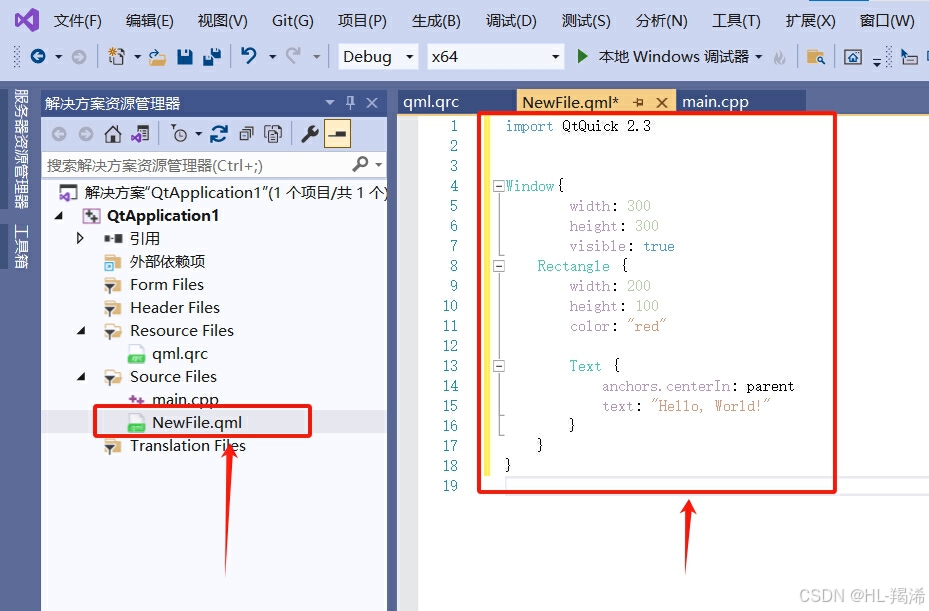
Task: Collapse All items in Solution Explorer
Action: coord(244,133)
